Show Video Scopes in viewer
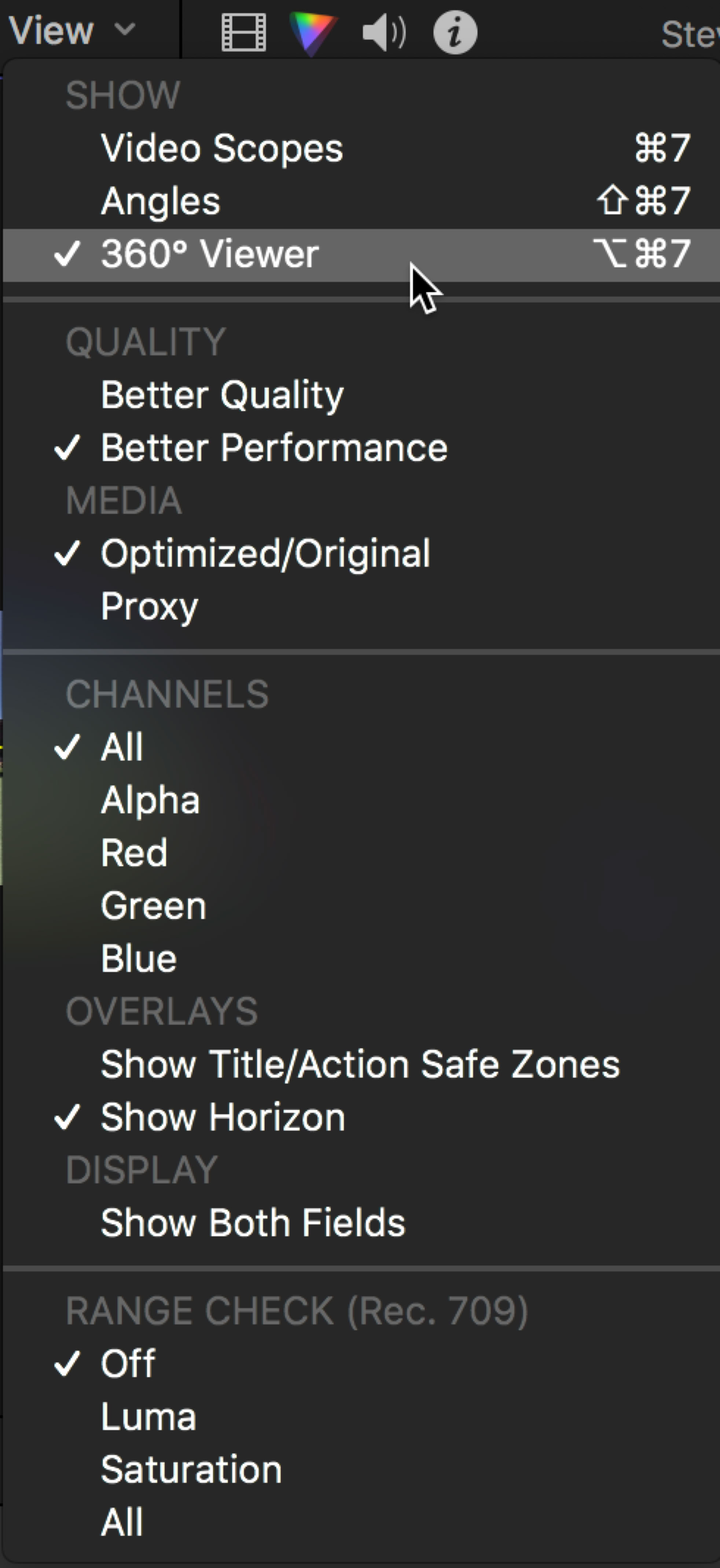 pos(222,148)
